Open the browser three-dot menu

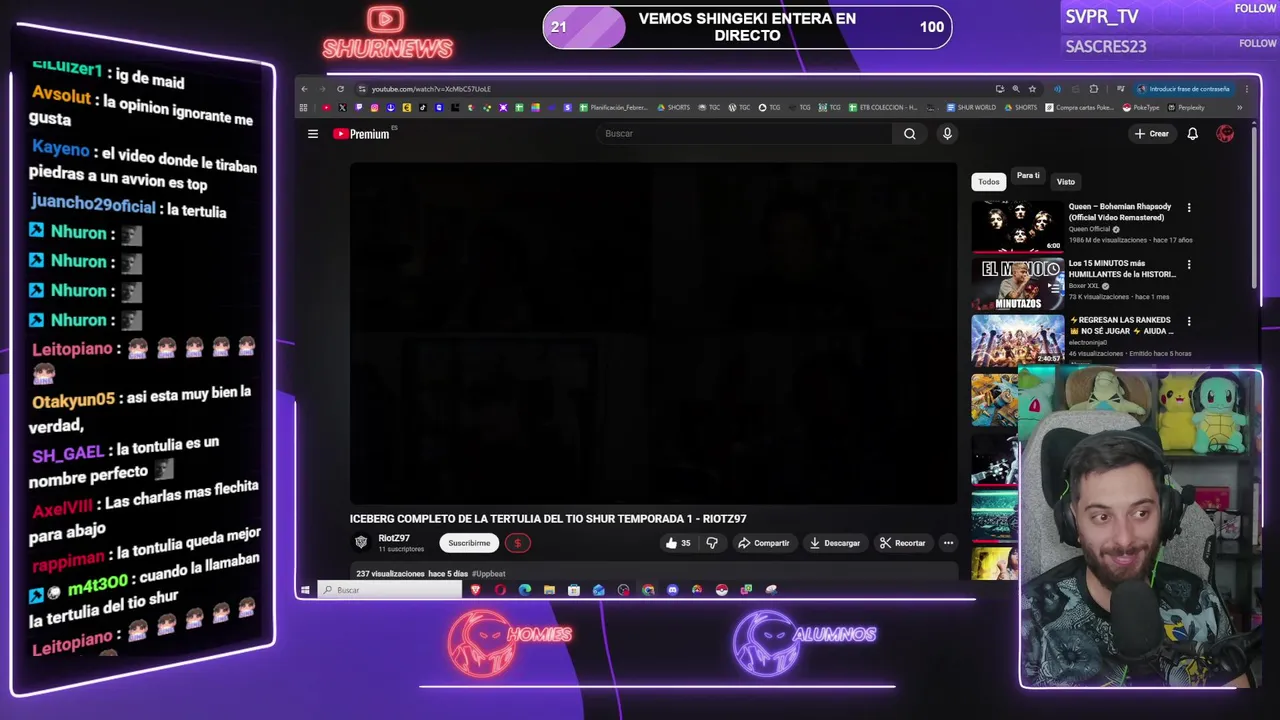tap(1247, 89)
